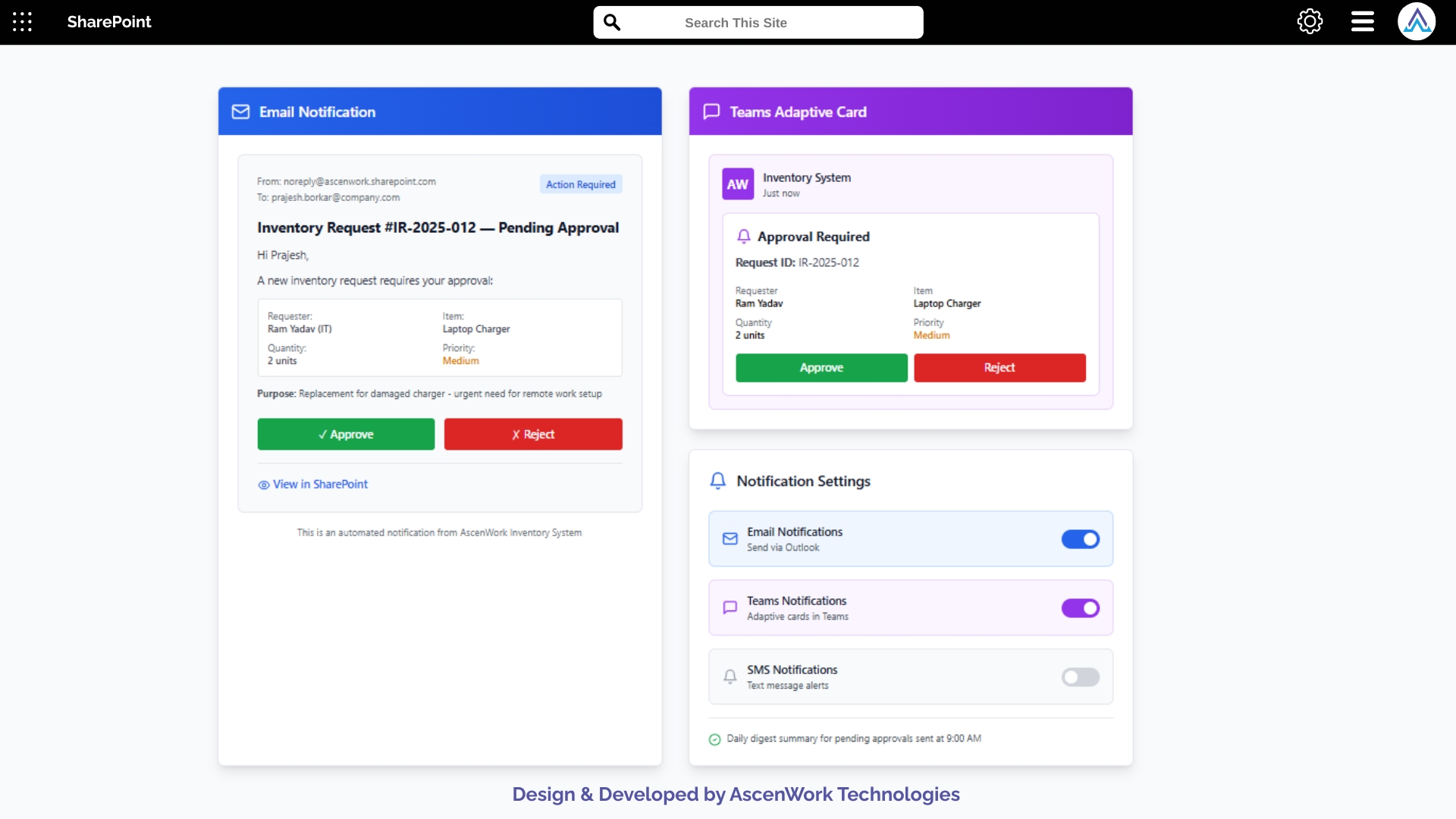Disable the Teams Notifications toggle
The width and height of the screenshot is (1456, 819).
click(x=1080, y=608)
